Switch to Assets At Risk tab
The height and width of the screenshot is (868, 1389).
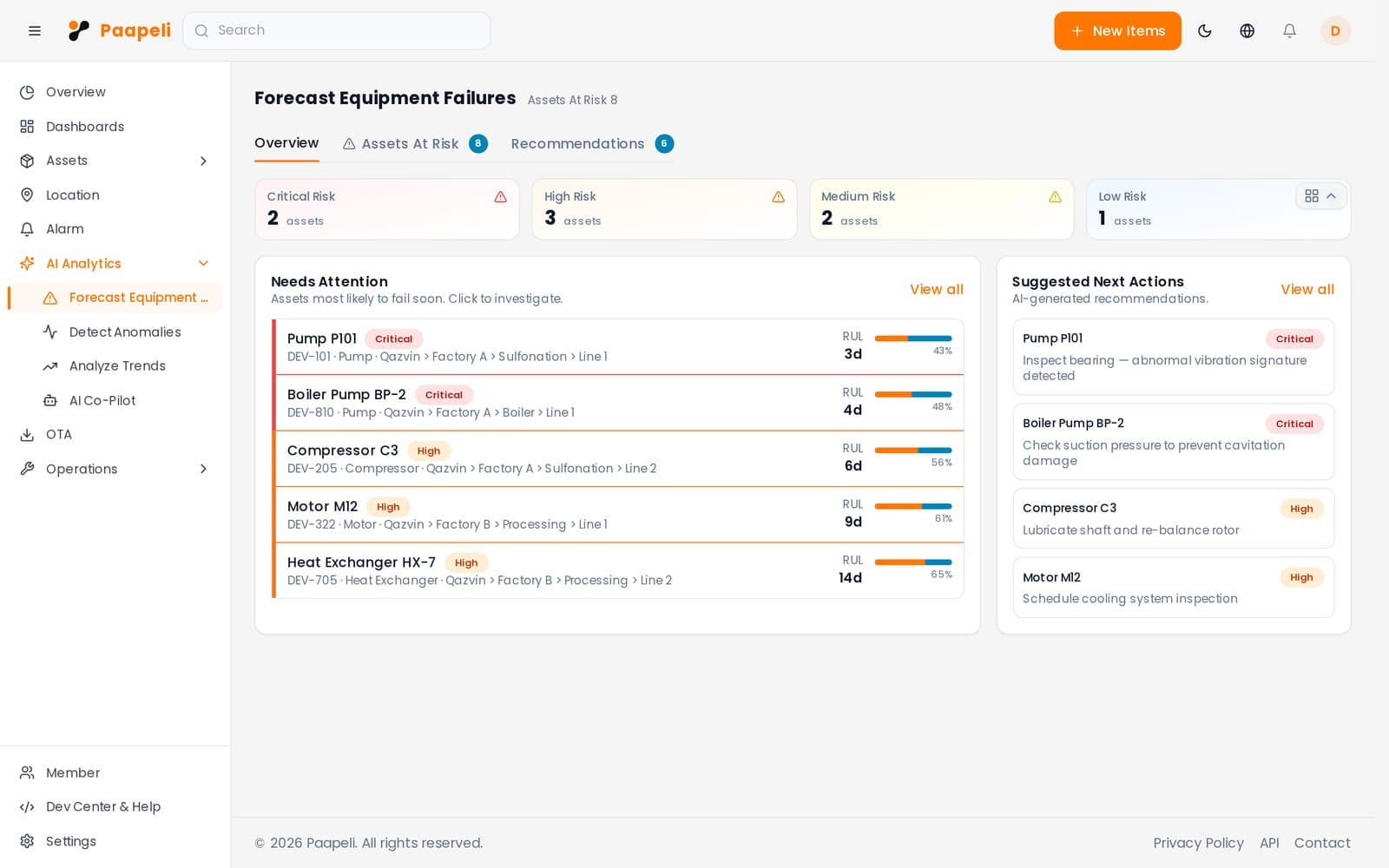[x=415, y=144]
